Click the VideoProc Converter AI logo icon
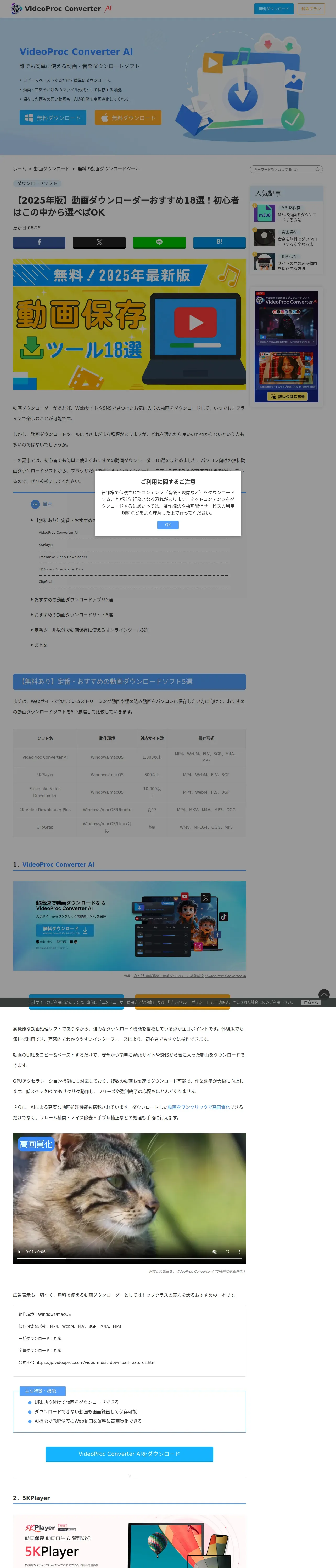The image size is (336, 1568). 16,9
